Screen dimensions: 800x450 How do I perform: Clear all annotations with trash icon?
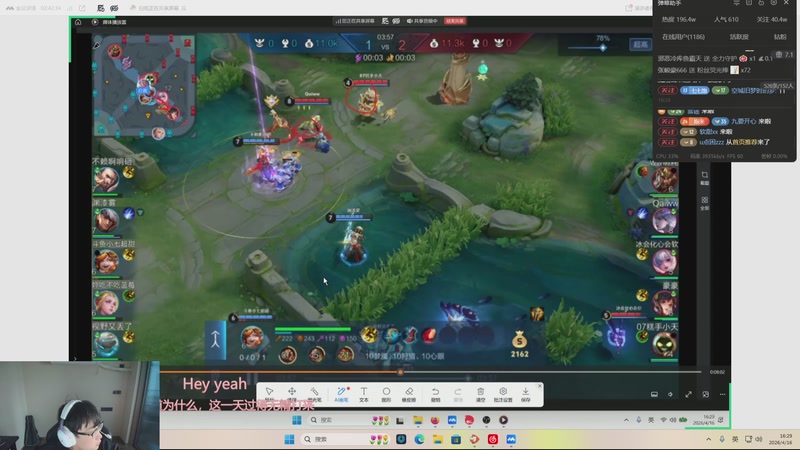tap(480, 393)
